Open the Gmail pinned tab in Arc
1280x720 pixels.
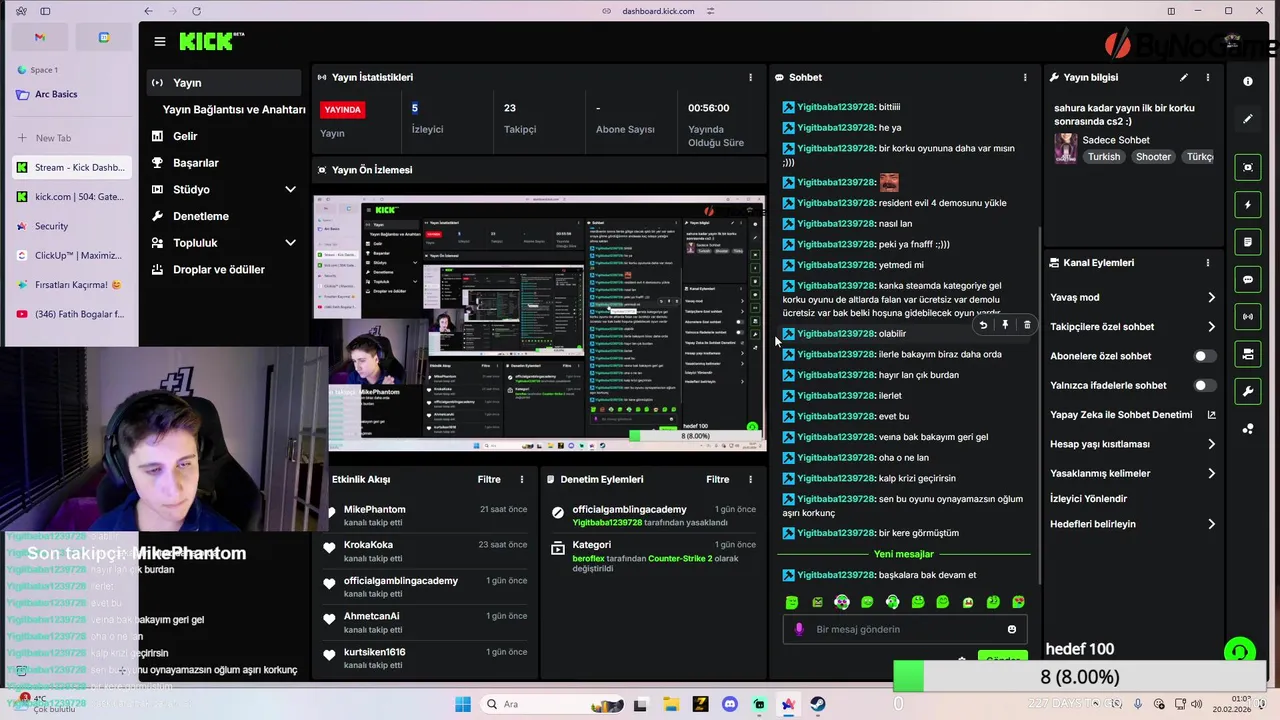[x=40, y=38]
